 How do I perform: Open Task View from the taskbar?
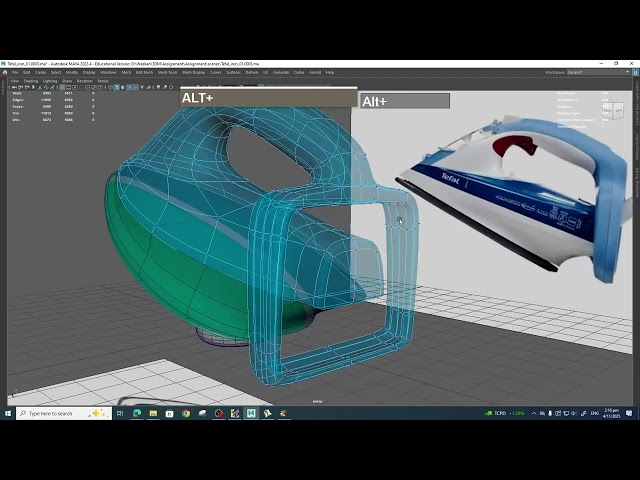point(120,413)
